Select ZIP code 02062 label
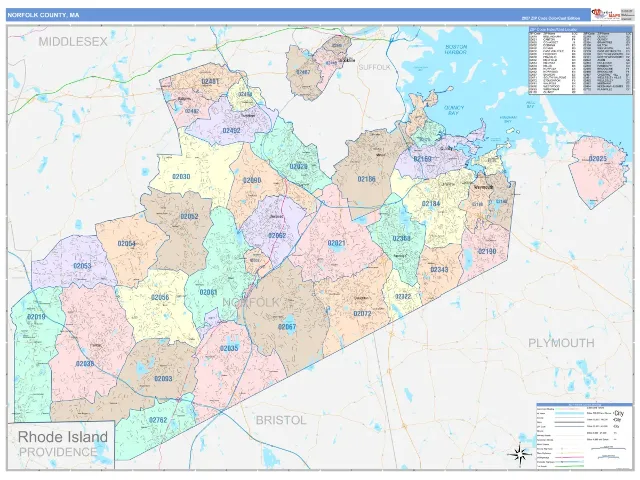This screenshot has width=640, height=480. click(x=277, y=236)
